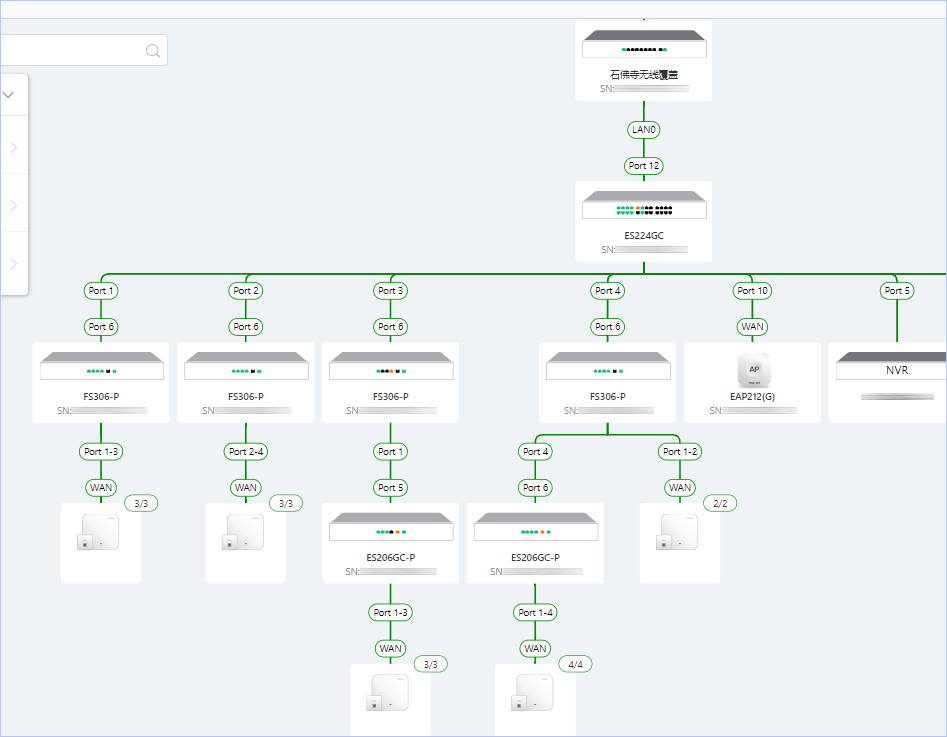Click the Port 5 label above the NVR

point(897,291)
